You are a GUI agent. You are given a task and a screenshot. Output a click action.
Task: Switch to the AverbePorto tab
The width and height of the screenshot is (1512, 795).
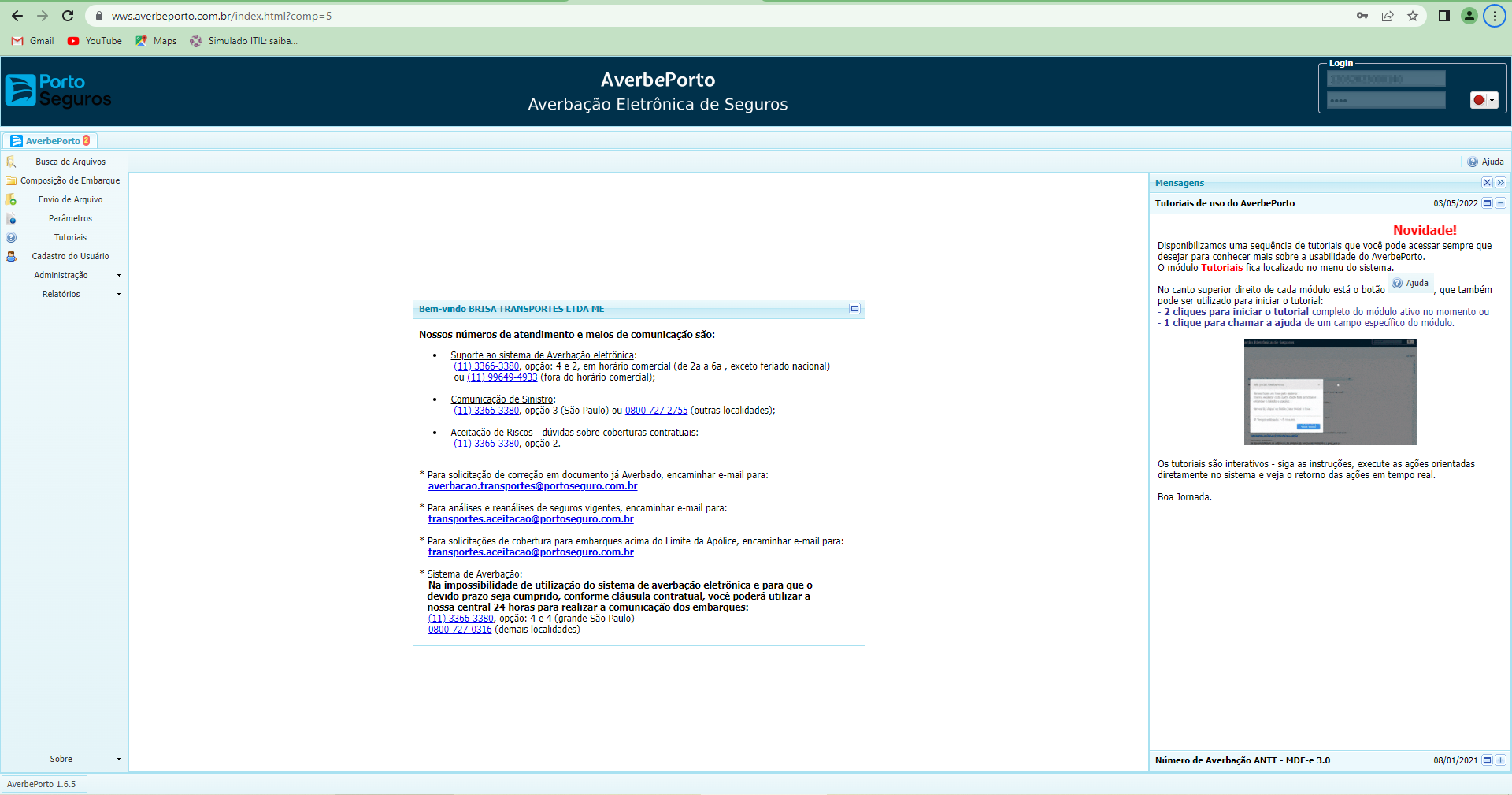pyautogui.click(x=50, y=141)
